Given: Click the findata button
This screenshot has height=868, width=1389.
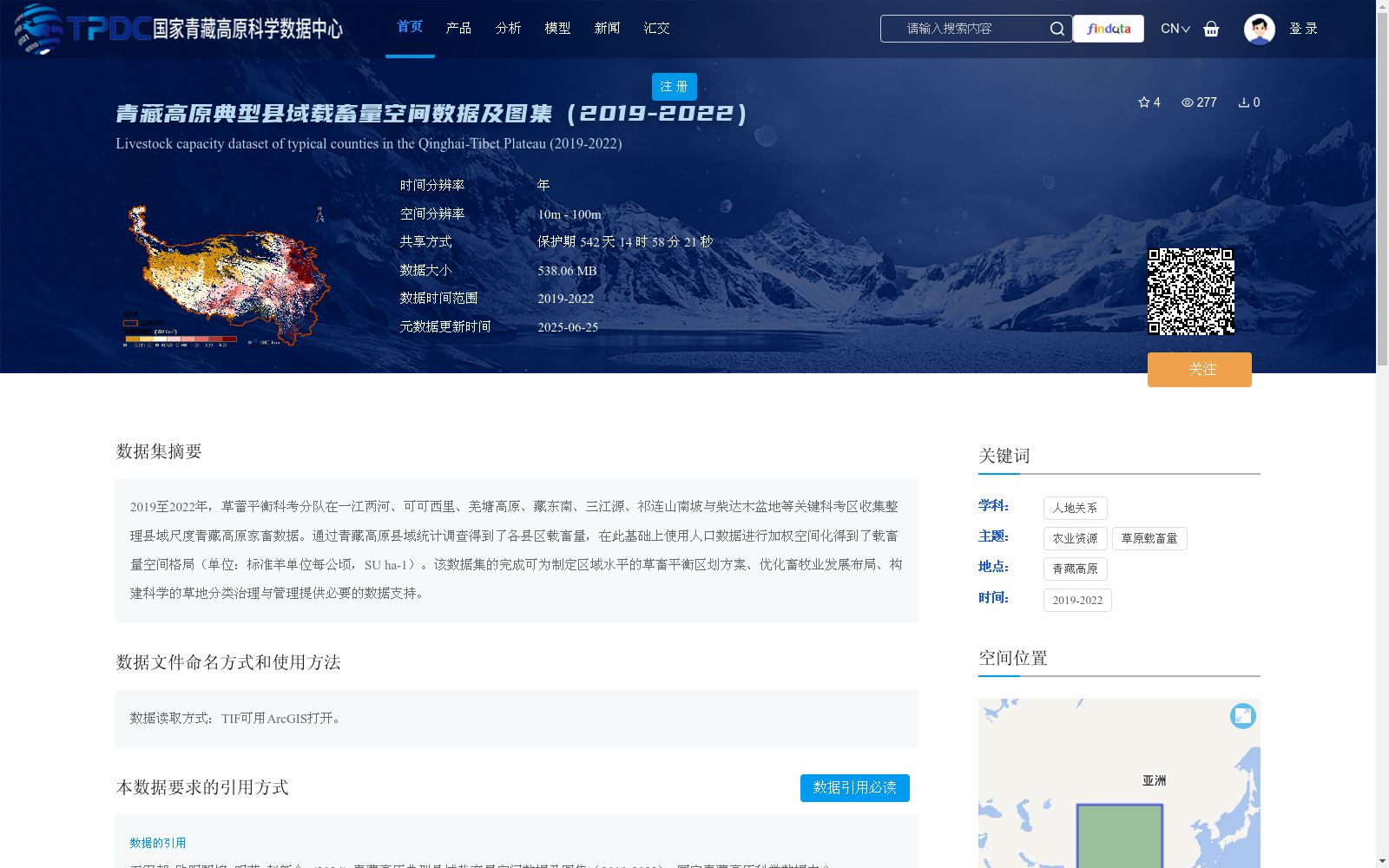Looking at the screenshot, I should (1109, 29).
